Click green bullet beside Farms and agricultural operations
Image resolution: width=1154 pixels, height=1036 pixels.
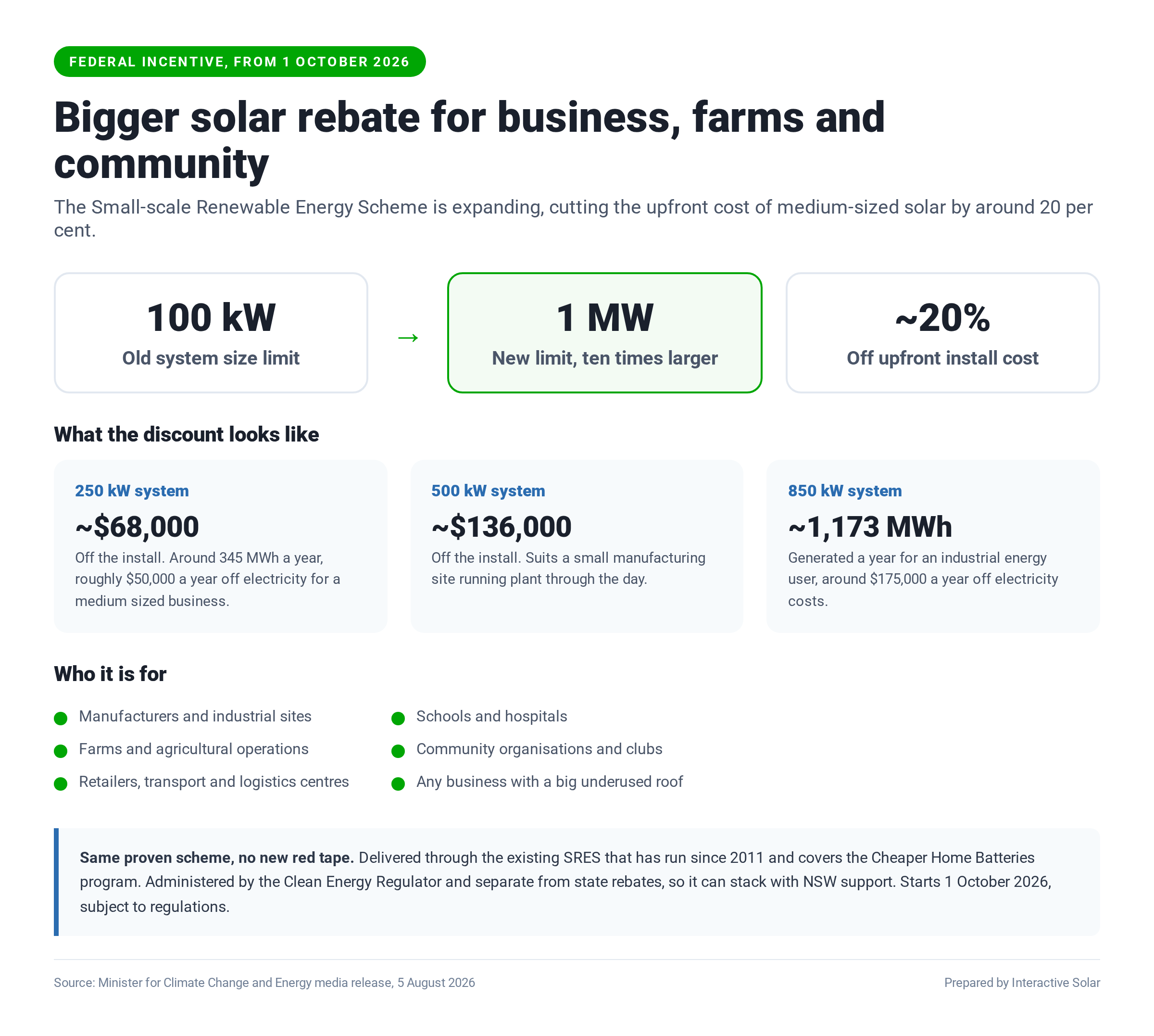click(60, 751)
